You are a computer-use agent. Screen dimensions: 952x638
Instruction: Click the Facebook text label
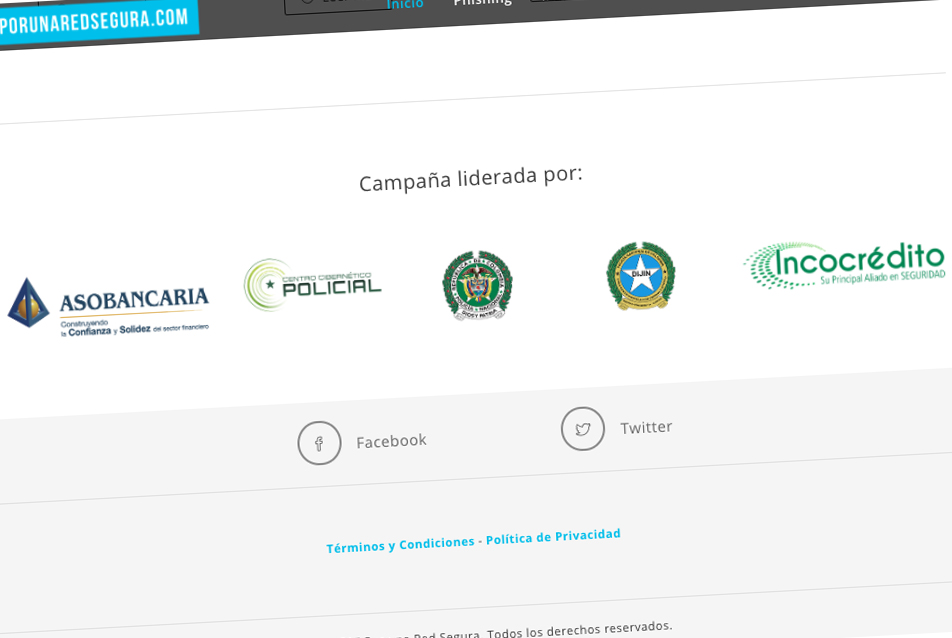point(391,441)
